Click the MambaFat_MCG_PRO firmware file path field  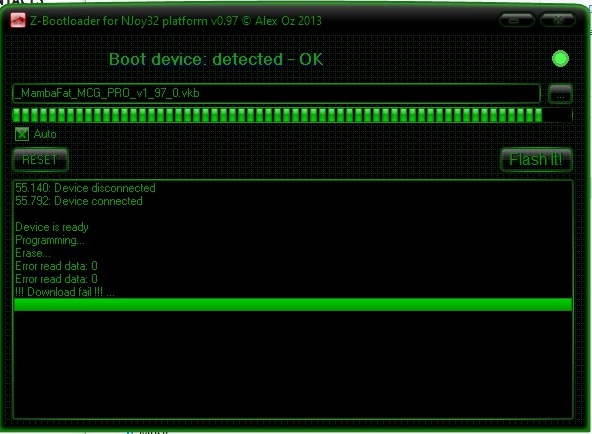[x=276, y=93]
